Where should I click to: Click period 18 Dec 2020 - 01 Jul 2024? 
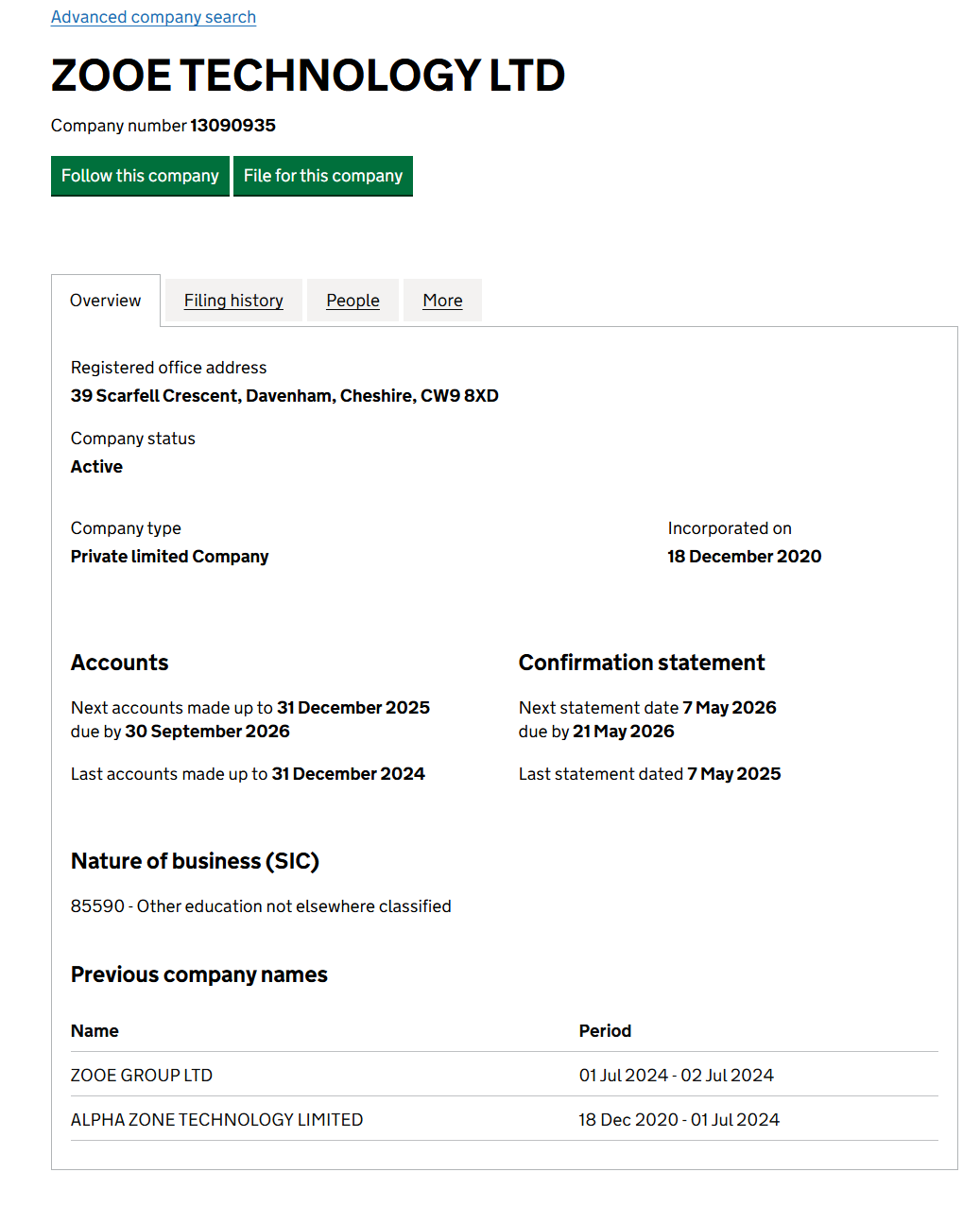pos(679,1120)
